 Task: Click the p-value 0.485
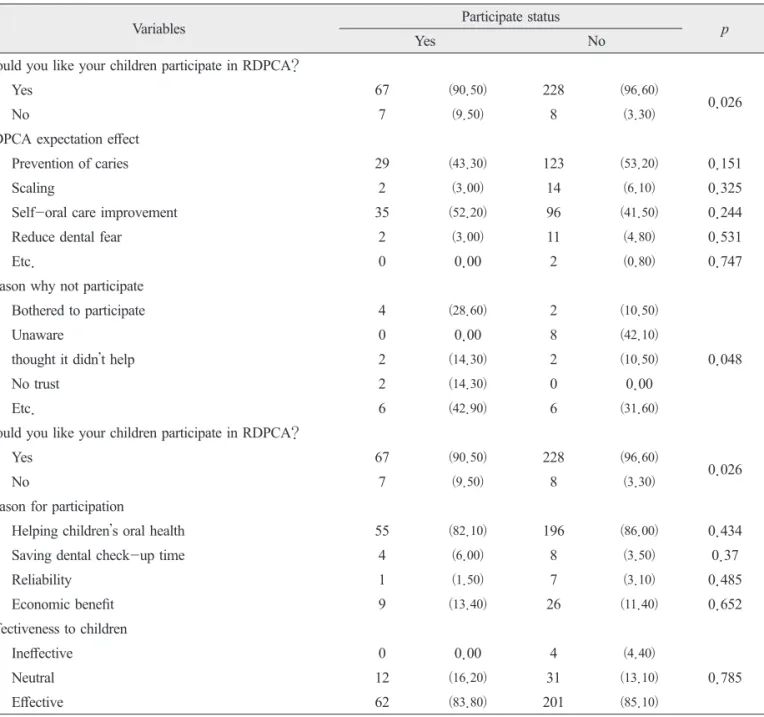click(725, 580)
